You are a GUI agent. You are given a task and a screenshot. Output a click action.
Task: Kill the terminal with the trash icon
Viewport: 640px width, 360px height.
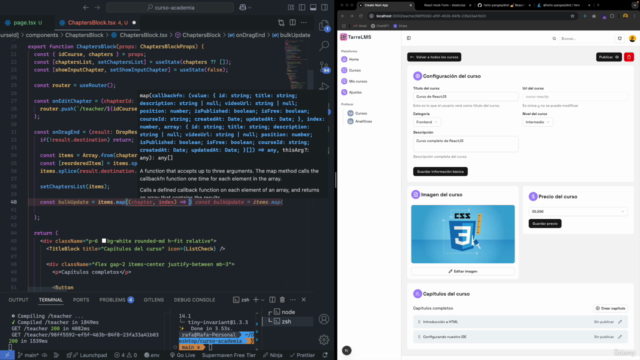pos(282,300)
